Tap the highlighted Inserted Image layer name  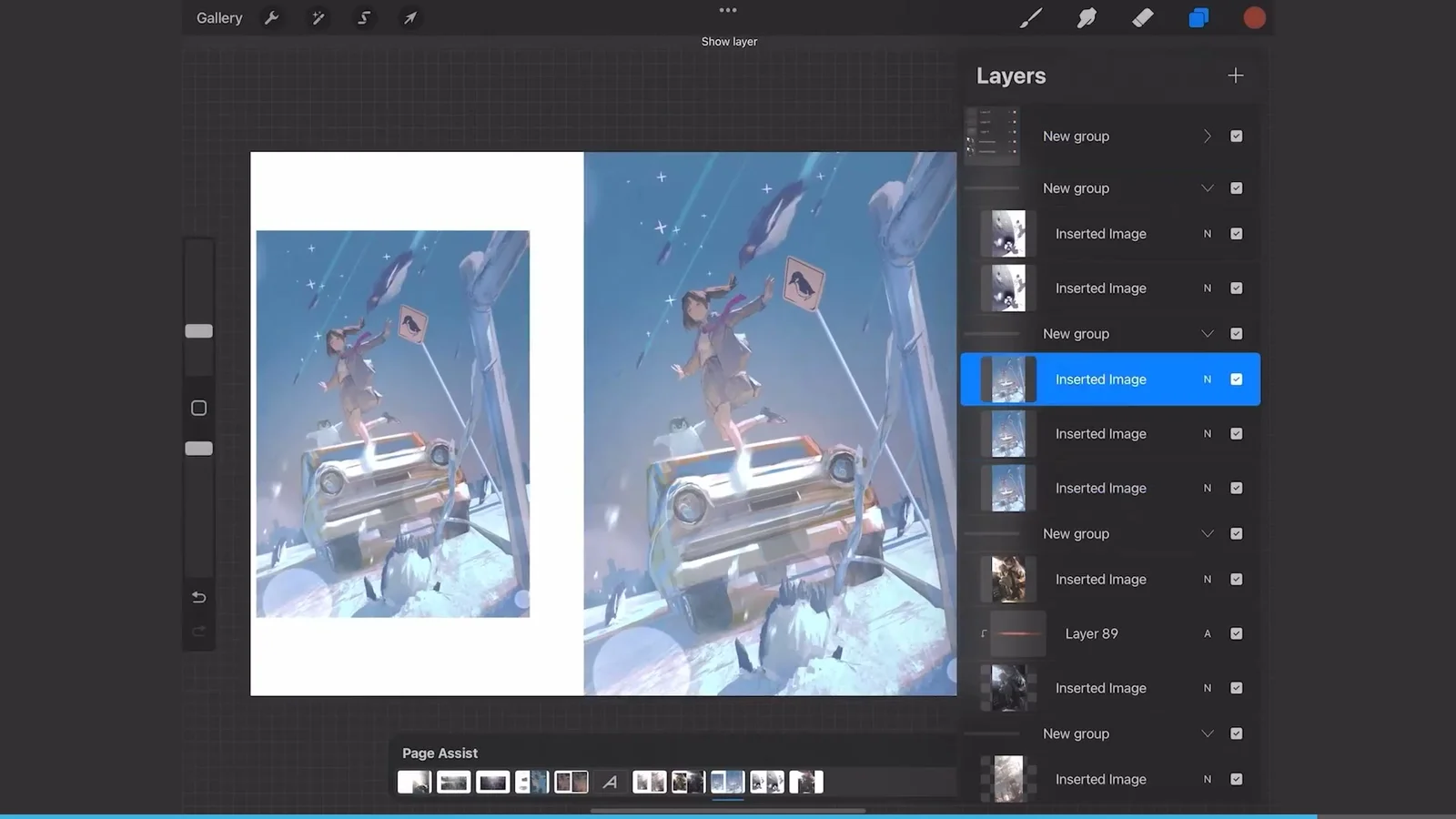coord(1100,379)
